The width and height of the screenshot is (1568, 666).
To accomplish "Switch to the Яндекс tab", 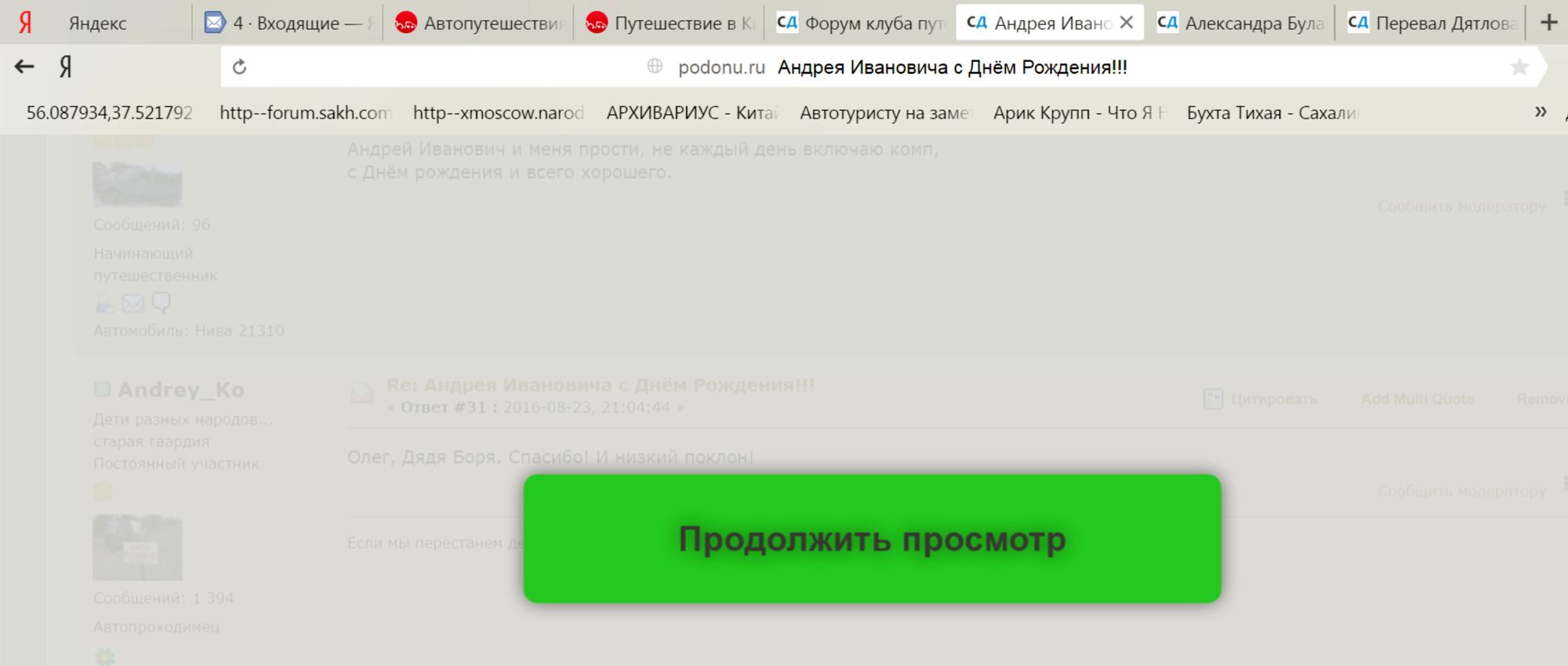I will [x=96, y=23].
